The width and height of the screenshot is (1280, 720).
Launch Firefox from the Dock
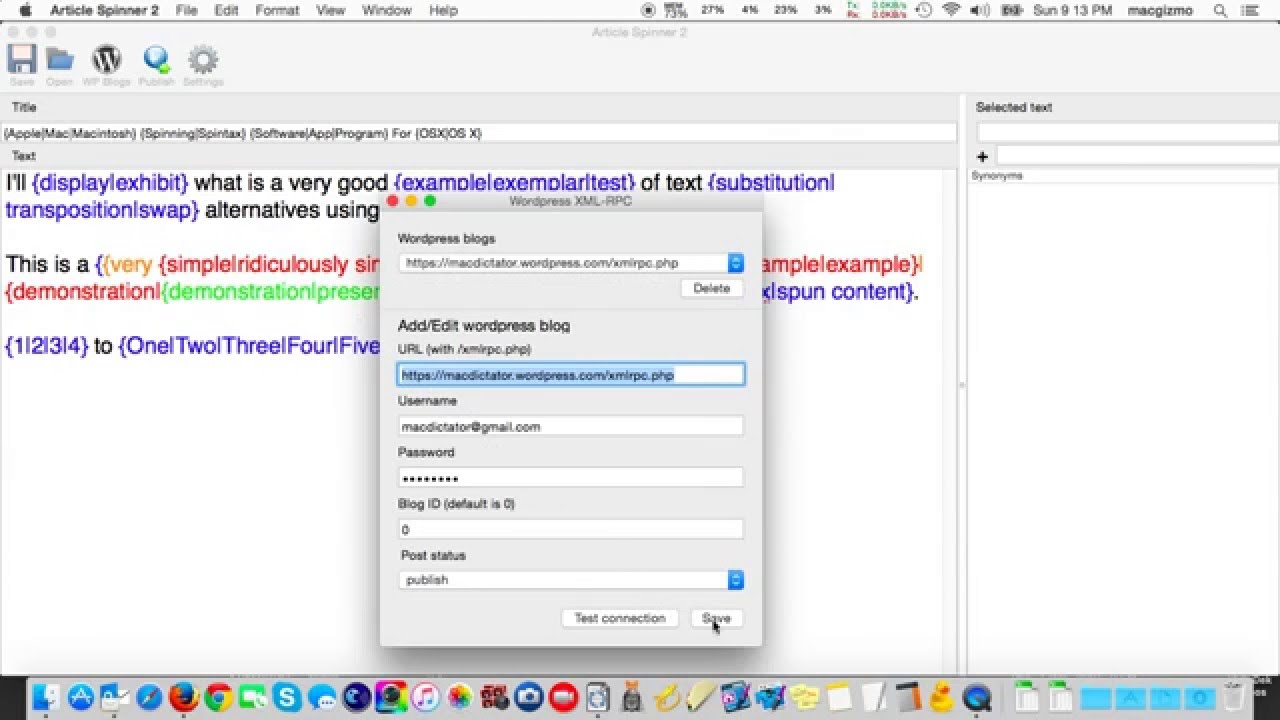[183, 697]
